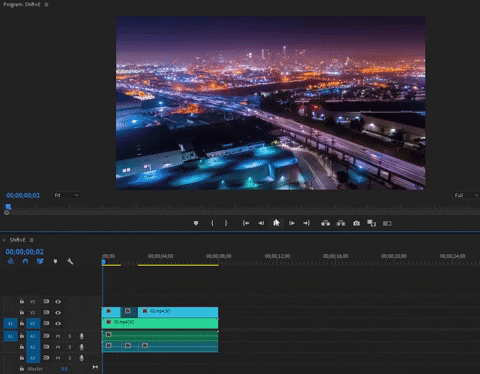Toggle V1 source patching button
This screenshot has width=480, height=374.
coord(10,323)
